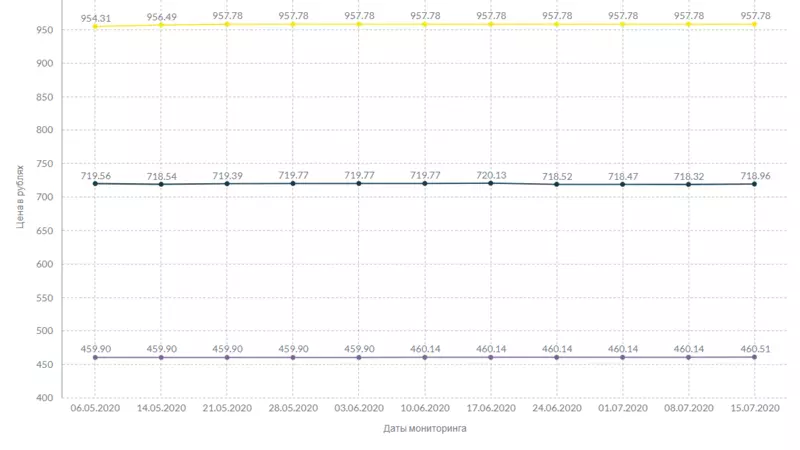Click the purple line point at 06.05.2020

tap(95, 357)
